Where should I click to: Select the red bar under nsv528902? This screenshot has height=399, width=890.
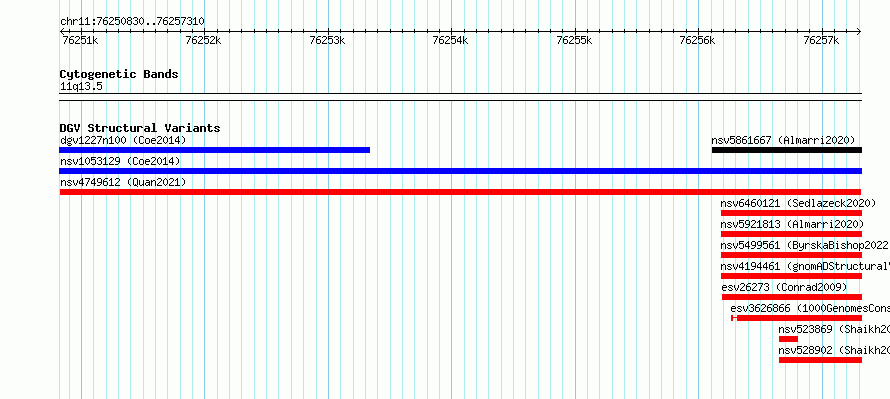click(820, 360)
